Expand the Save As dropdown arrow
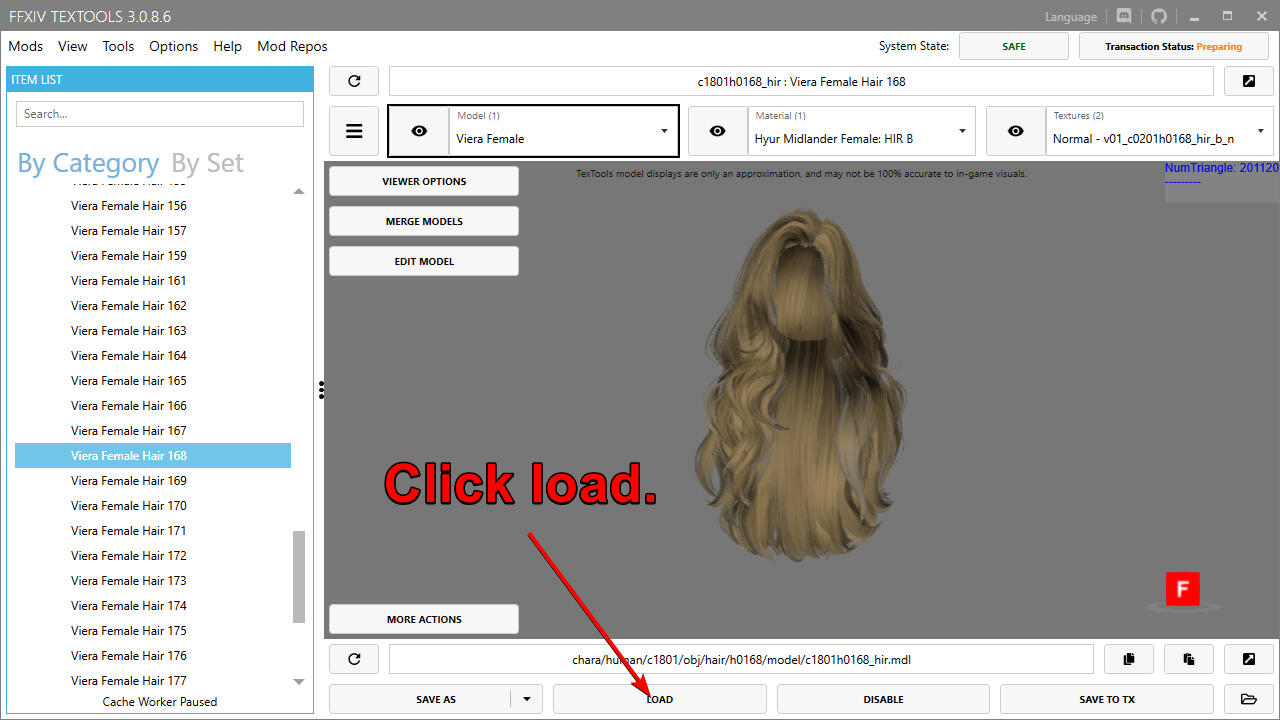1280x720 pixels. pos(527,699)
